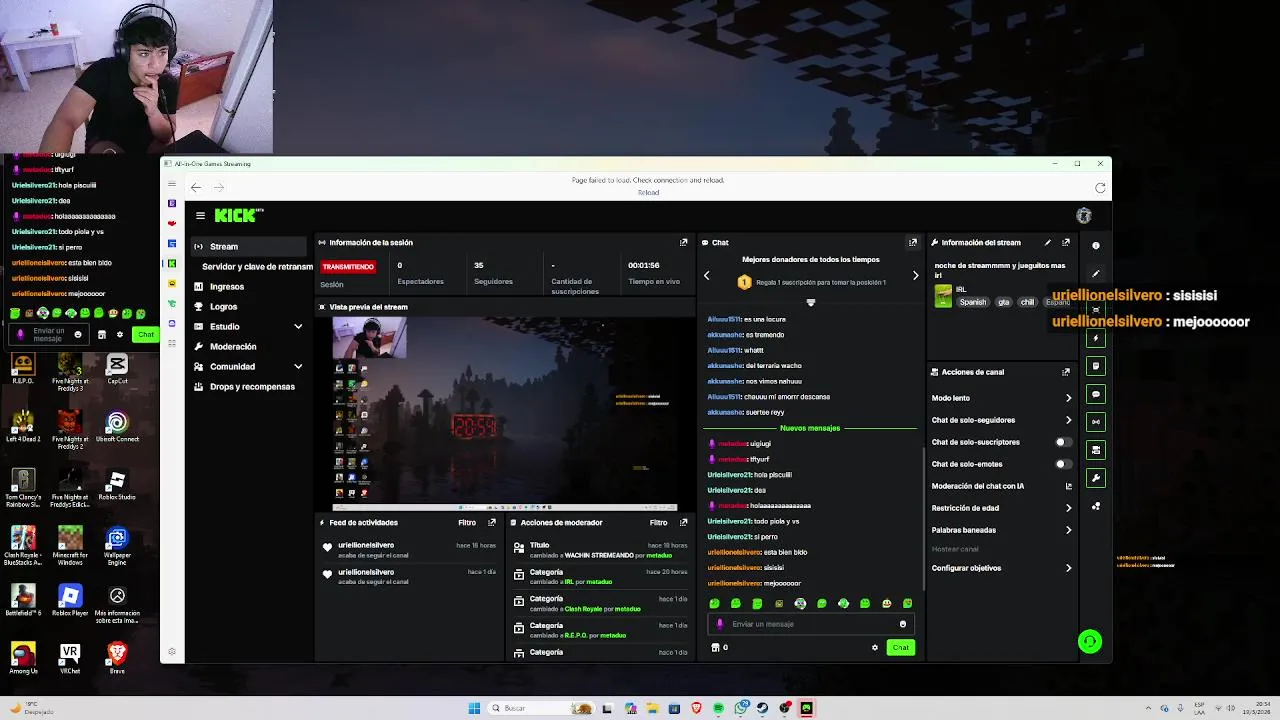Show previous top donor with left arrow
Image resolution: width=1280 pixels, height=720 pixels.
click(x=706, y=275)
